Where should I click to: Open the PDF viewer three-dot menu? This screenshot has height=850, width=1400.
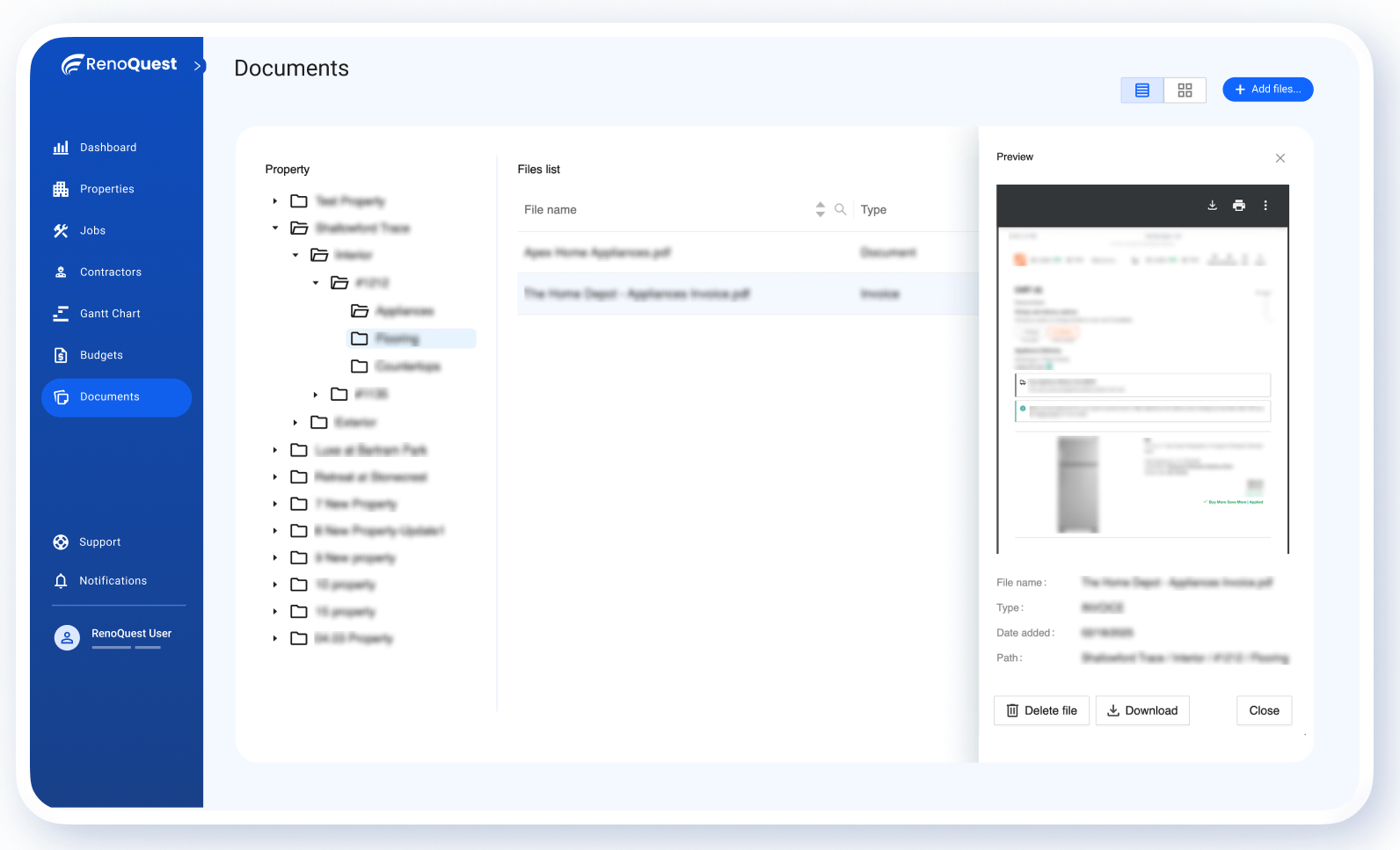pos(1265,205)
